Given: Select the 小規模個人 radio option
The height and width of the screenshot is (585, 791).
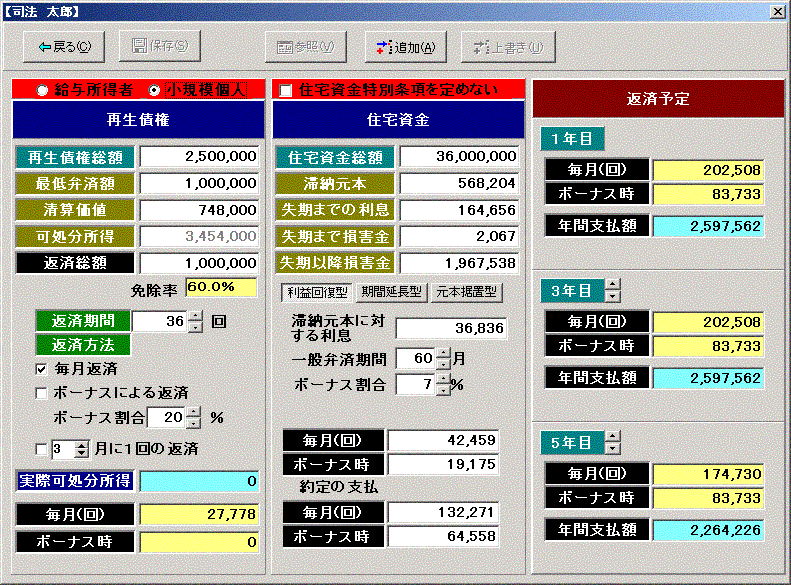Looking at the screenshot, I should (154, 90).
